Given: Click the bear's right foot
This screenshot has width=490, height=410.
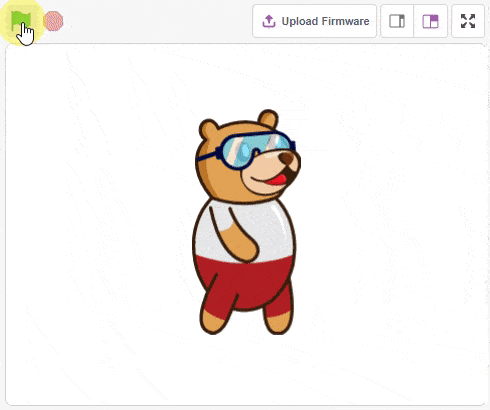Looking at the screenshot, I should point(278,323).
